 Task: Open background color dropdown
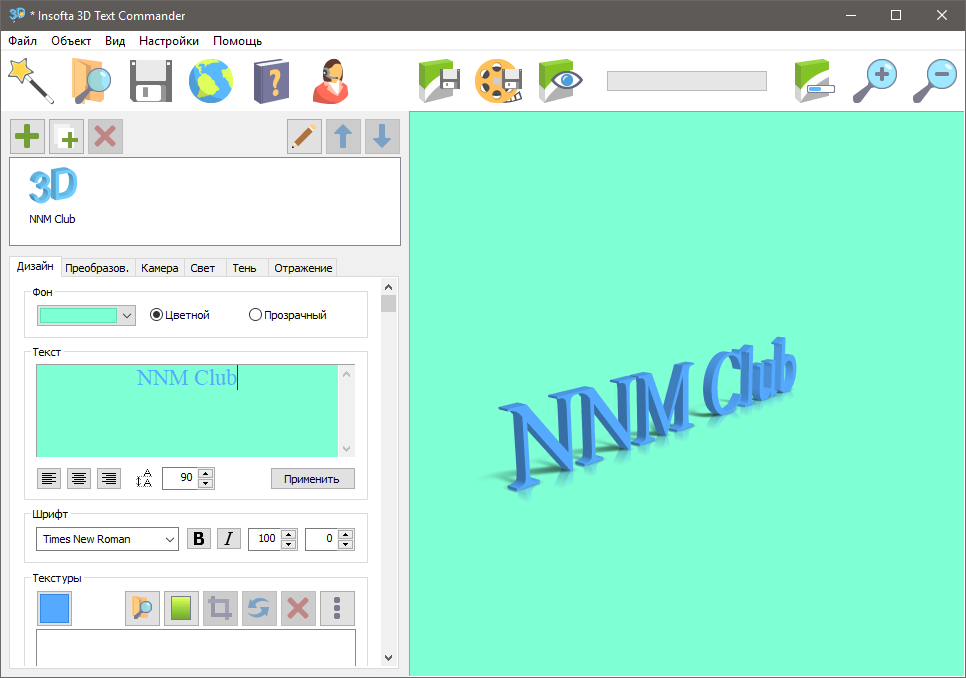pos(127,316)
